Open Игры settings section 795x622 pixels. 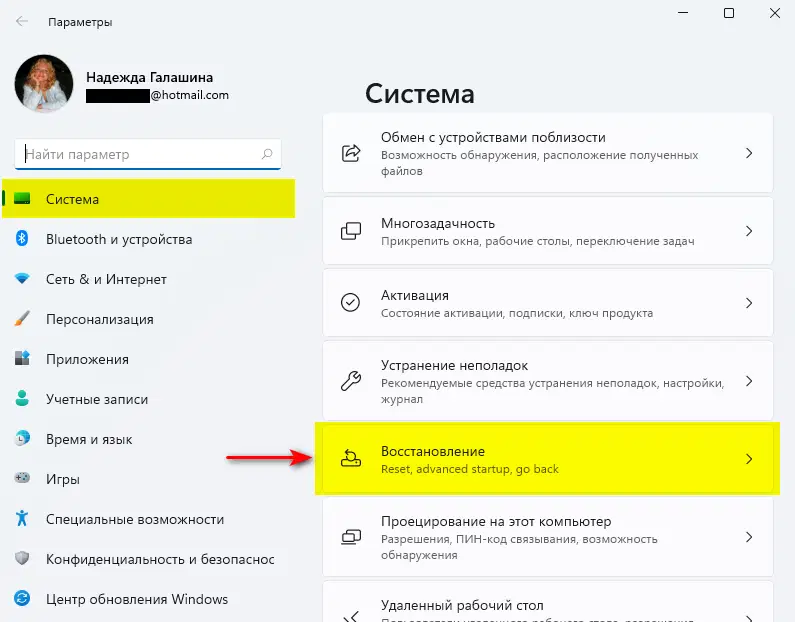[62, 479]
